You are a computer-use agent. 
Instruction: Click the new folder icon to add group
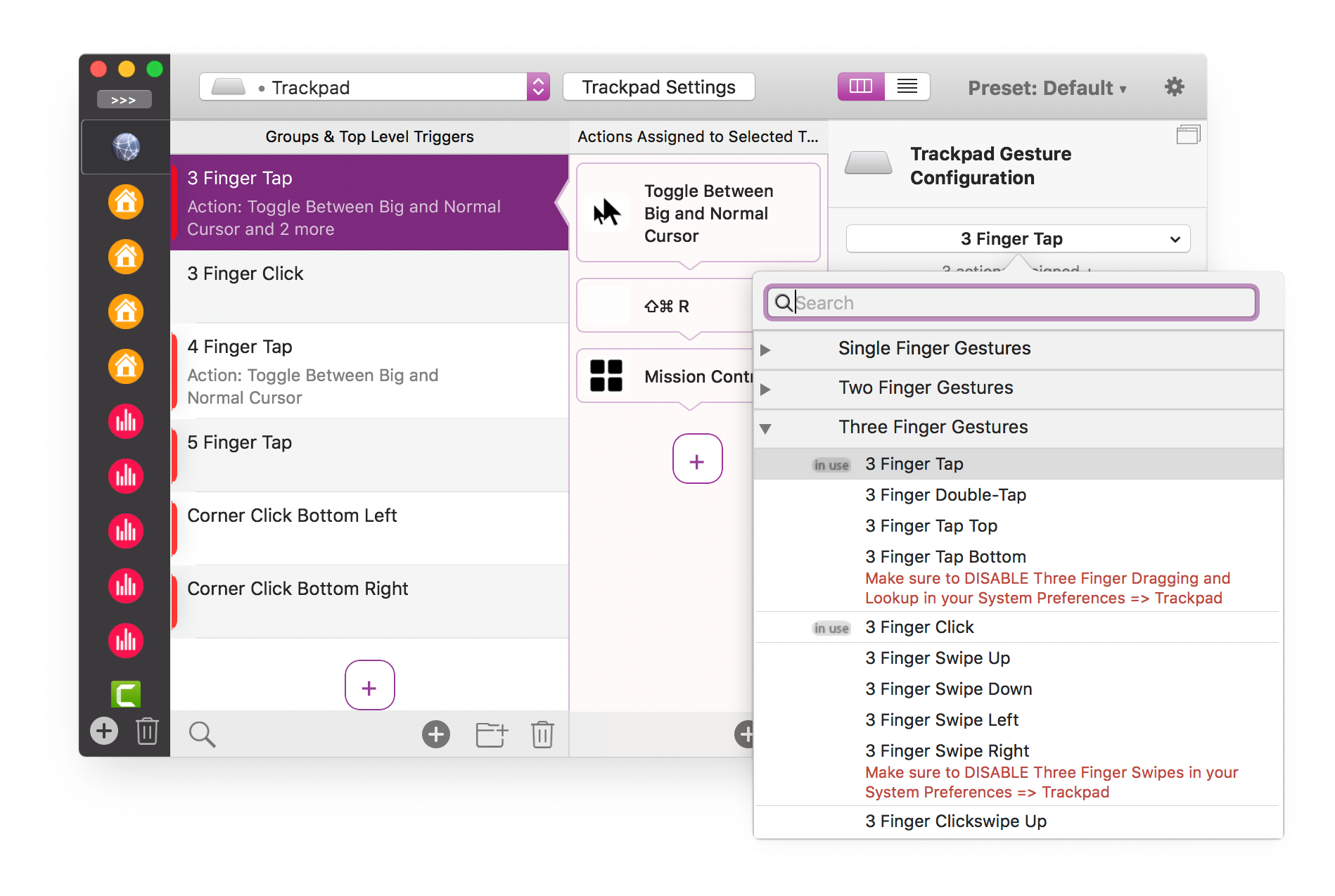pos(491,734)
